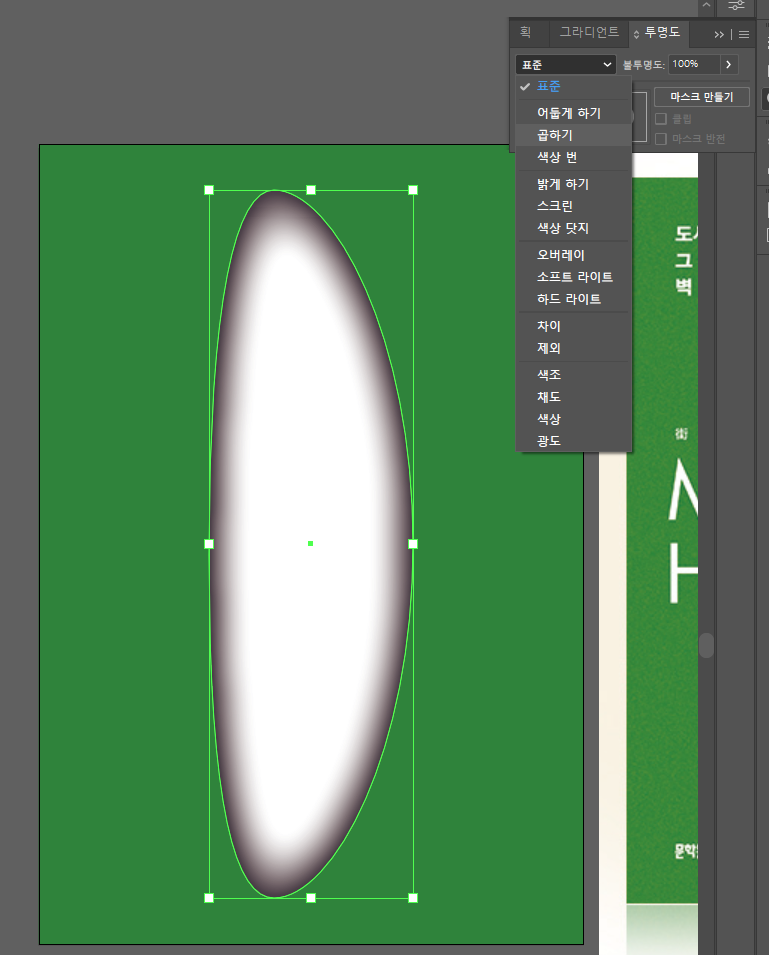Choose 채도 blend mode
Viewport: 769px width, 955px height.
tap(573, 396)
